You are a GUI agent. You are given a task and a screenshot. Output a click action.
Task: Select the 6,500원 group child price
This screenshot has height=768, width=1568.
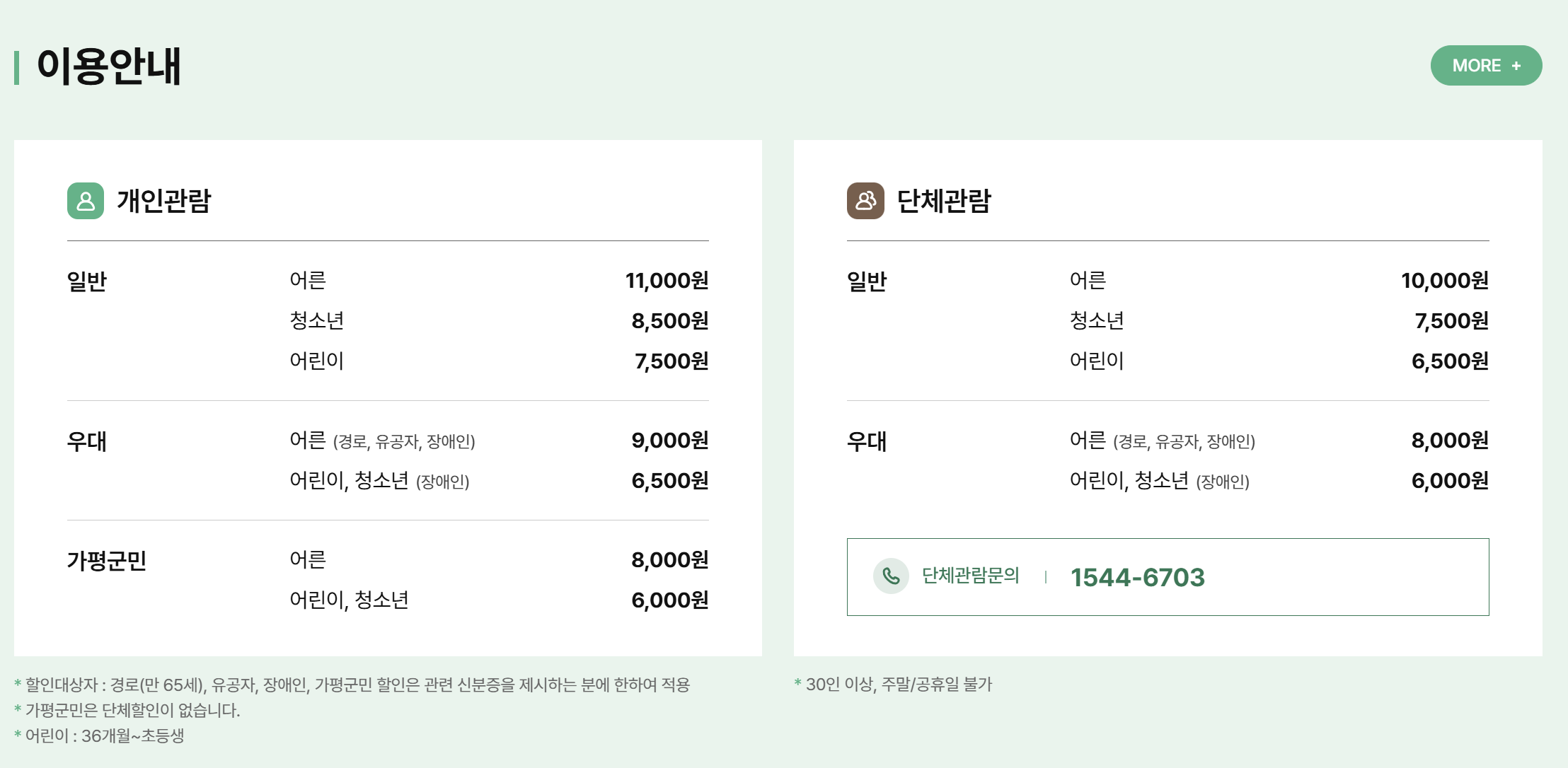[1452, 361]
